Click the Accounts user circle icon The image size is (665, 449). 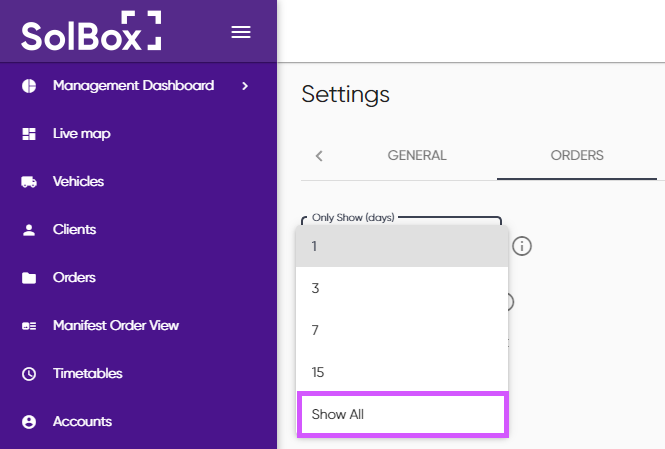point(29,422)
